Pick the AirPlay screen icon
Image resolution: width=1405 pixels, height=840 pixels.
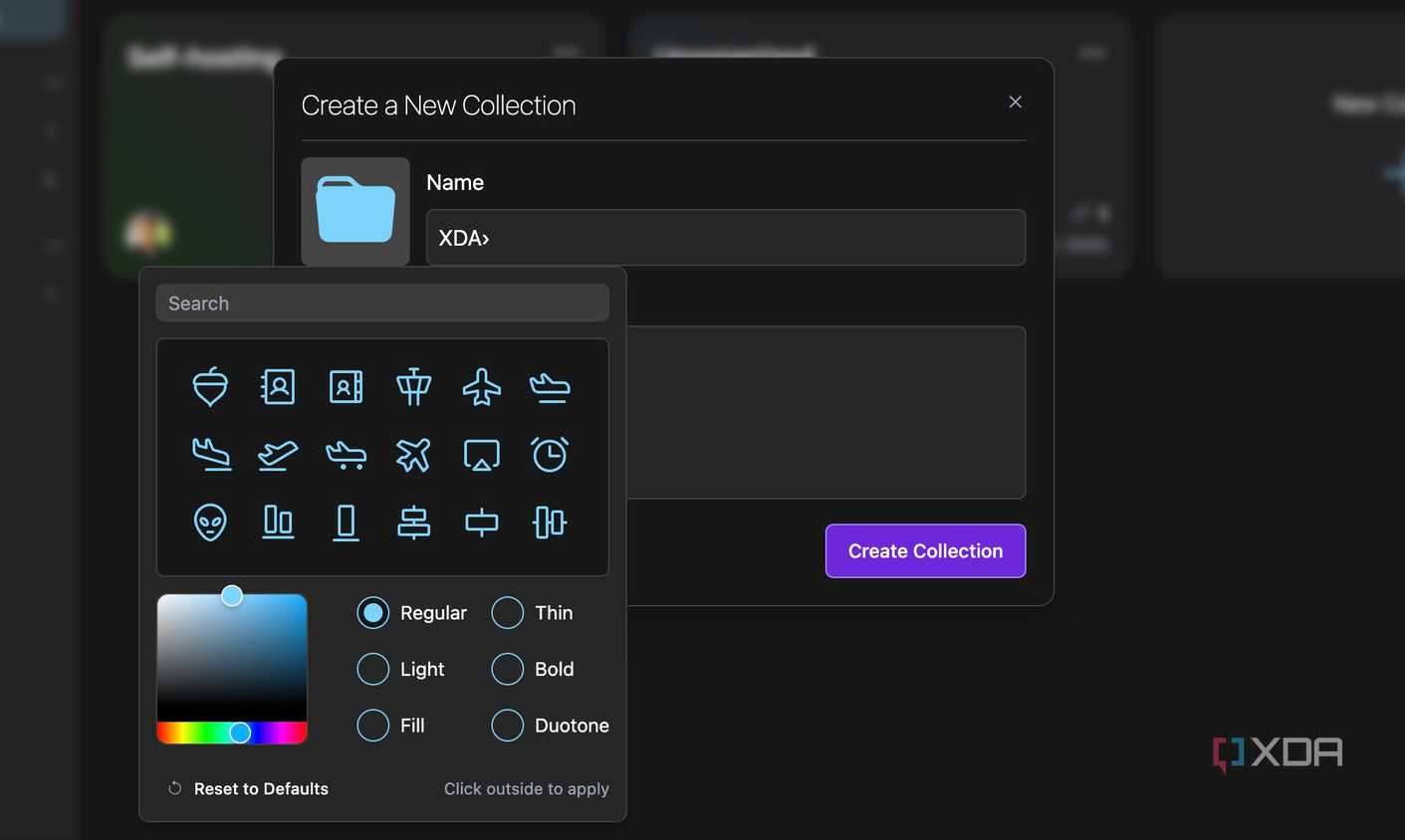click(482, 455)
